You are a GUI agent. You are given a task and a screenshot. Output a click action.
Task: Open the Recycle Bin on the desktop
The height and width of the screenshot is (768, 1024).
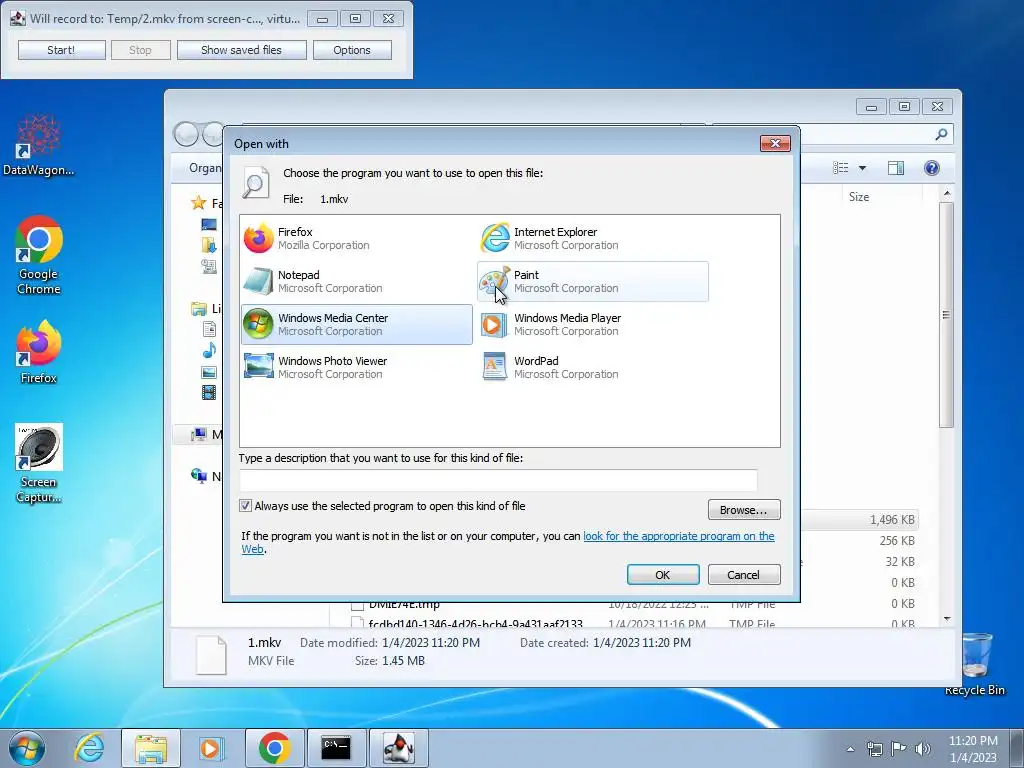[x=976, y=663]
